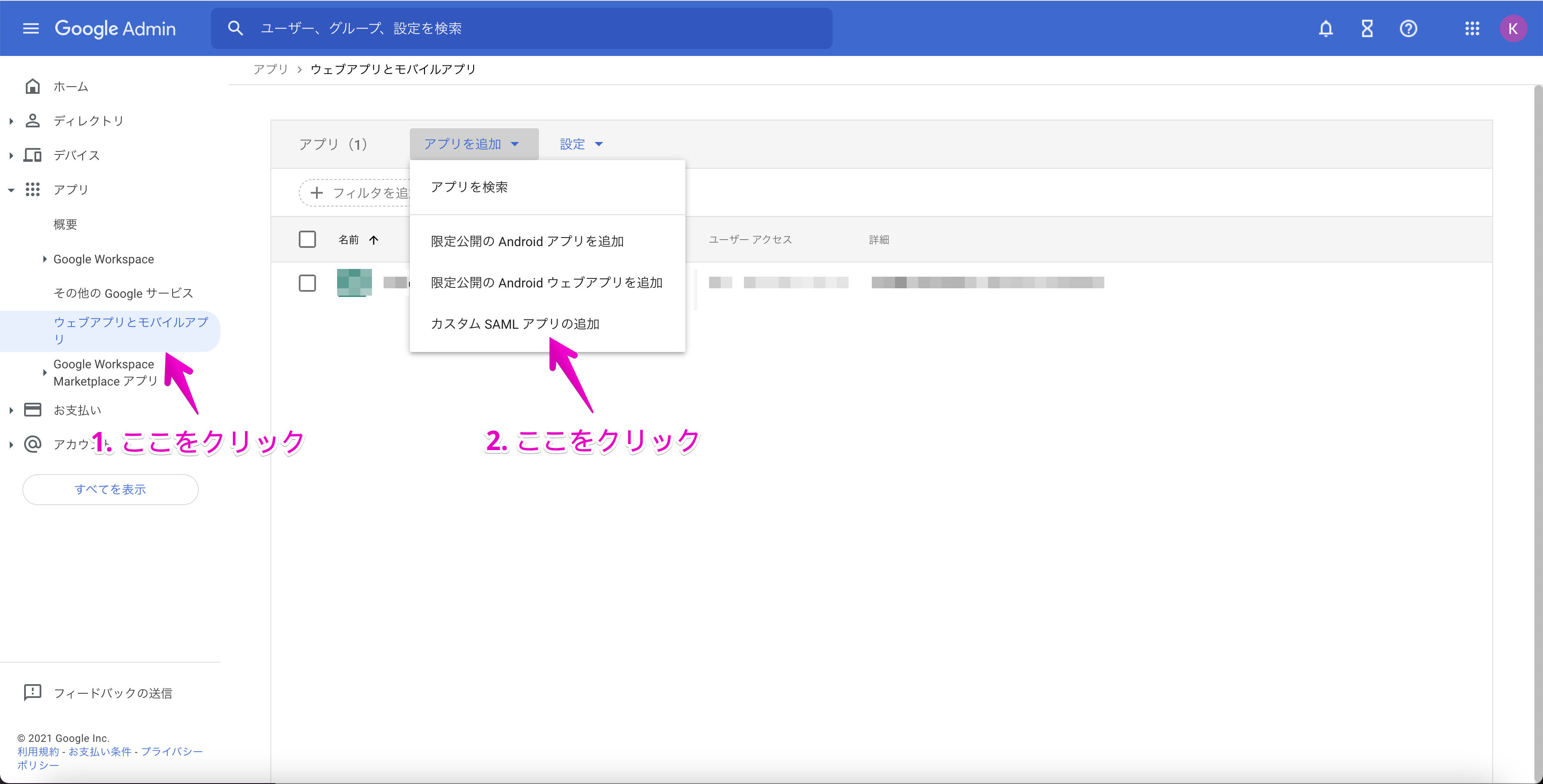Viewport: 1543px width, 784px height.
Task: Open the K account avatar
Action: coord(1512,28)
